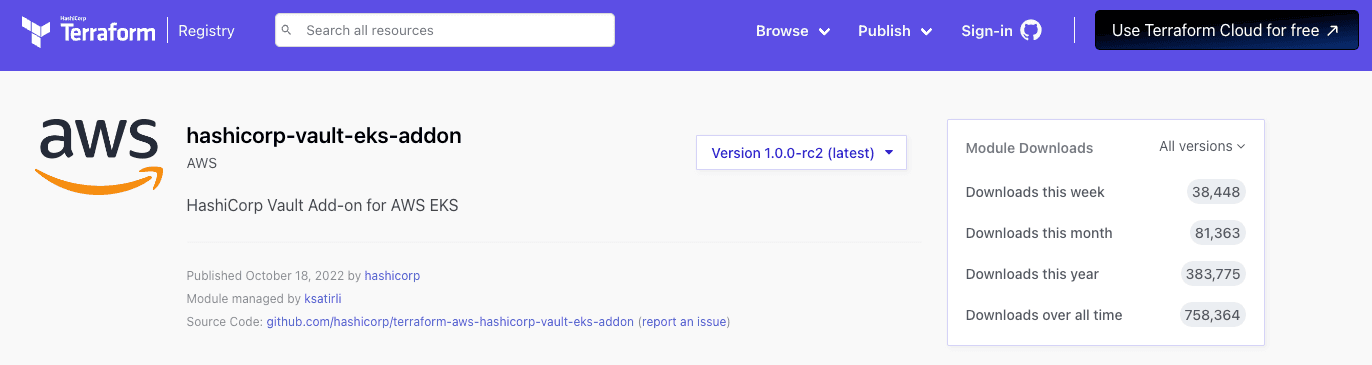1372x365 pixels.
Task: Click the Registry link in header
Action: point(206,31)
